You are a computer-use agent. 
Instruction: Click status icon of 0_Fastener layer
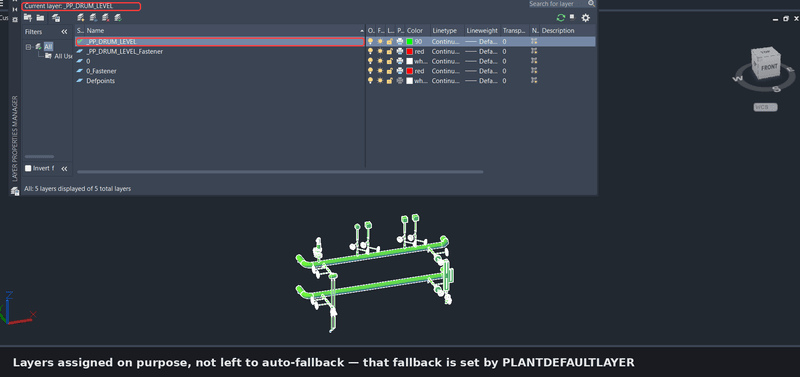(x=80, y=71)
